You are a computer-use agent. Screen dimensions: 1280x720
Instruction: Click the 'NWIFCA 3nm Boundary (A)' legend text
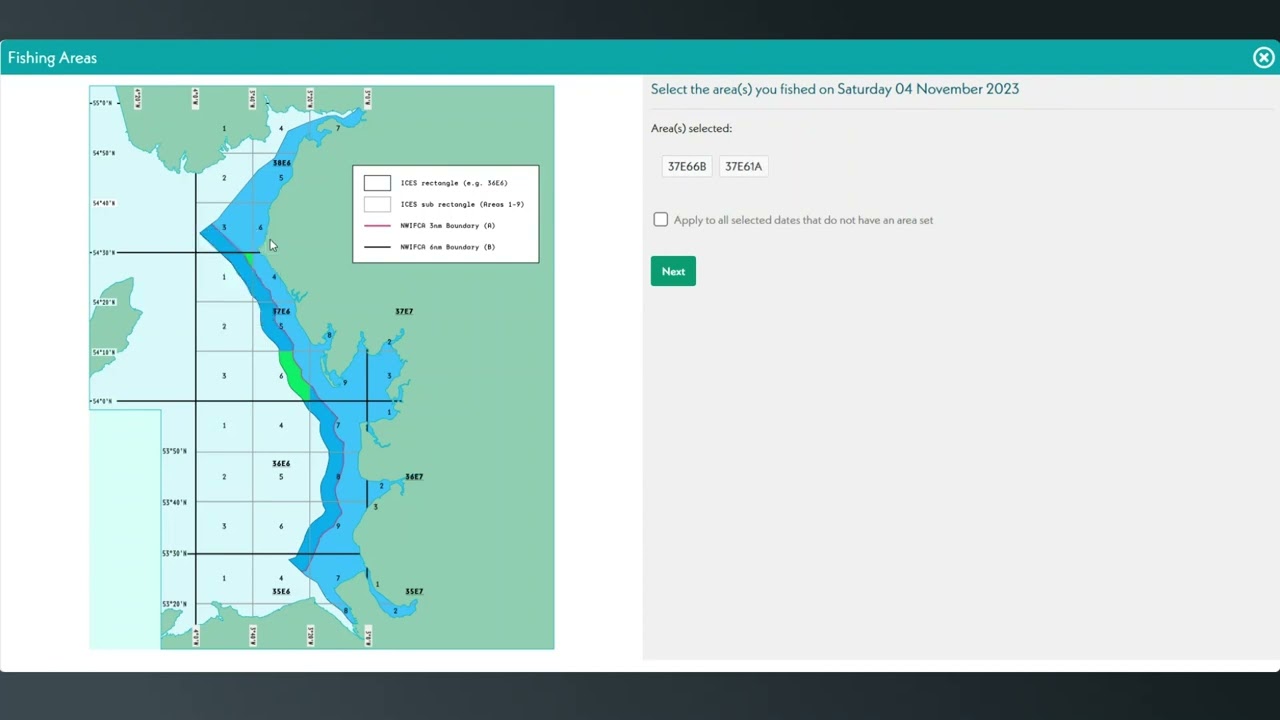coord(447,226)
